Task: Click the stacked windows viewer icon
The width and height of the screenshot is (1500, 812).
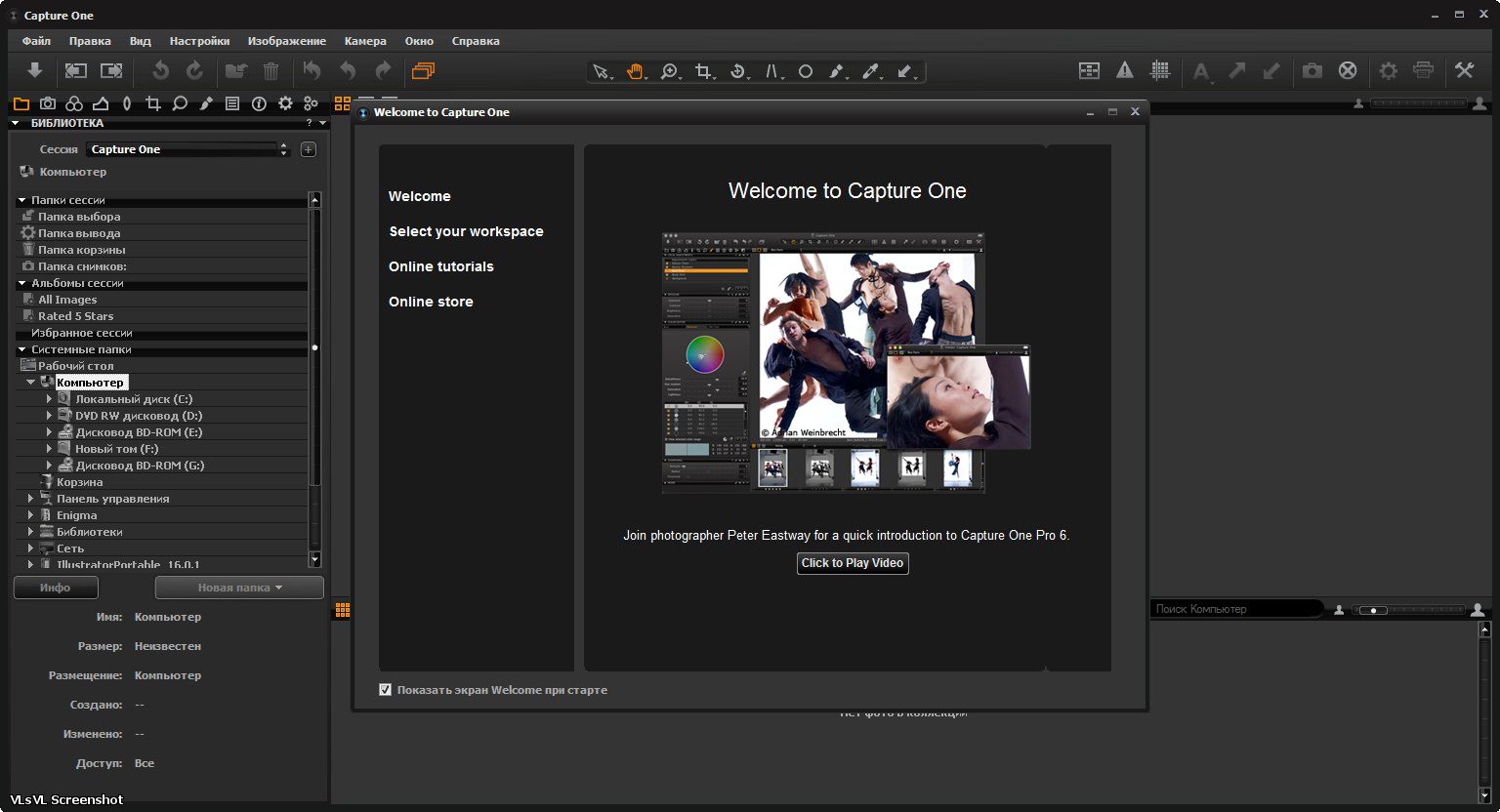Action: click(x=423, y=70)
